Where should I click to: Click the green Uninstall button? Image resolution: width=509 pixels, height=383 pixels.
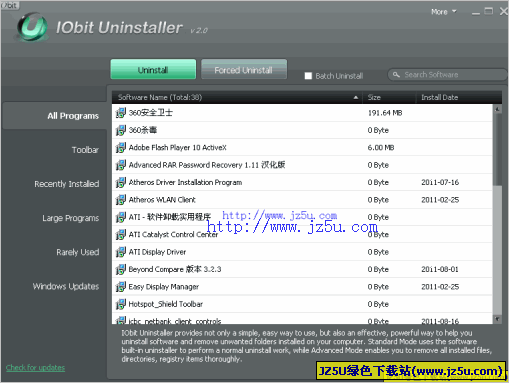(153, 69)
